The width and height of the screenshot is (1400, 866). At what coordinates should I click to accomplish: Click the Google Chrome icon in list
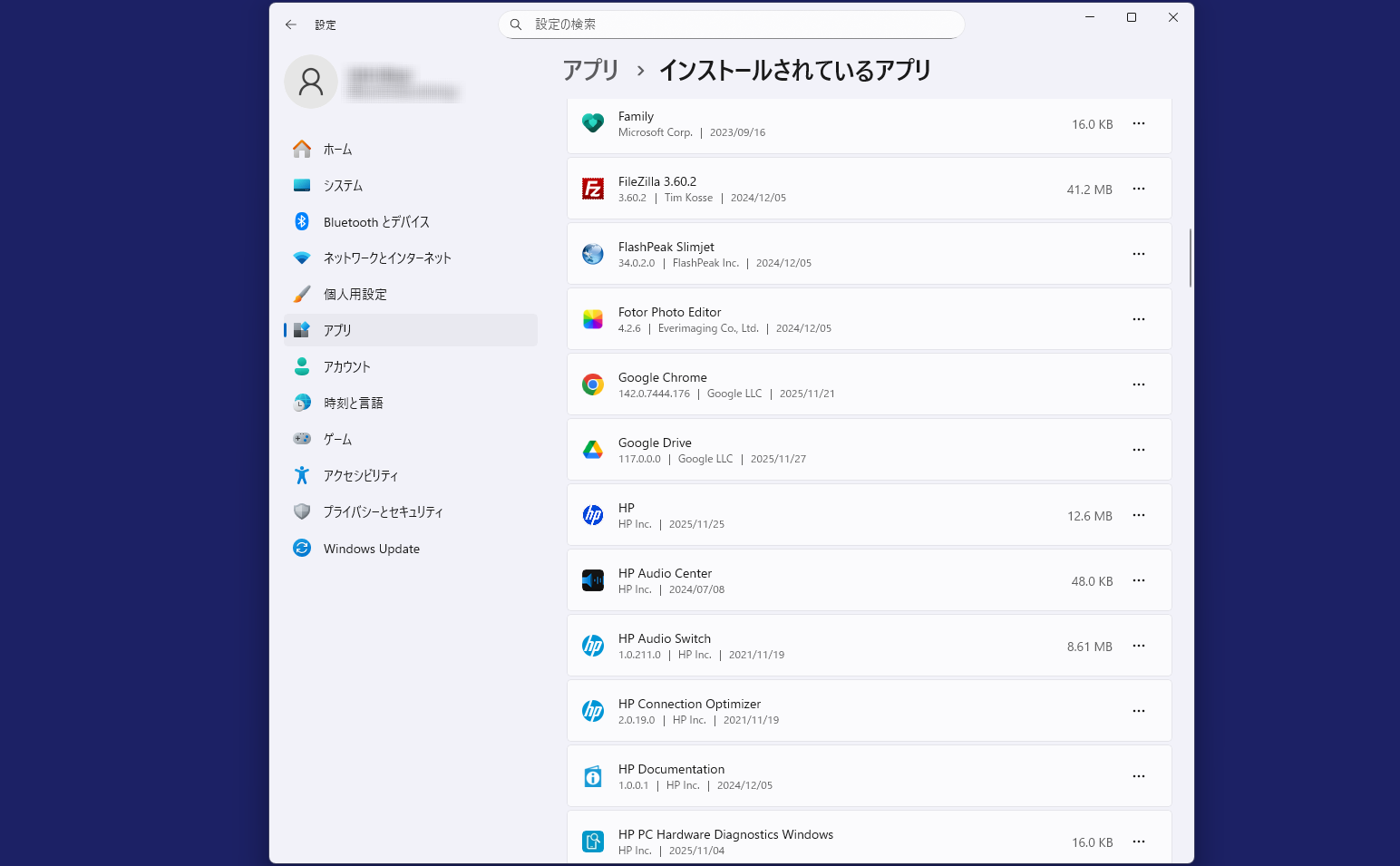coord(593,384)
